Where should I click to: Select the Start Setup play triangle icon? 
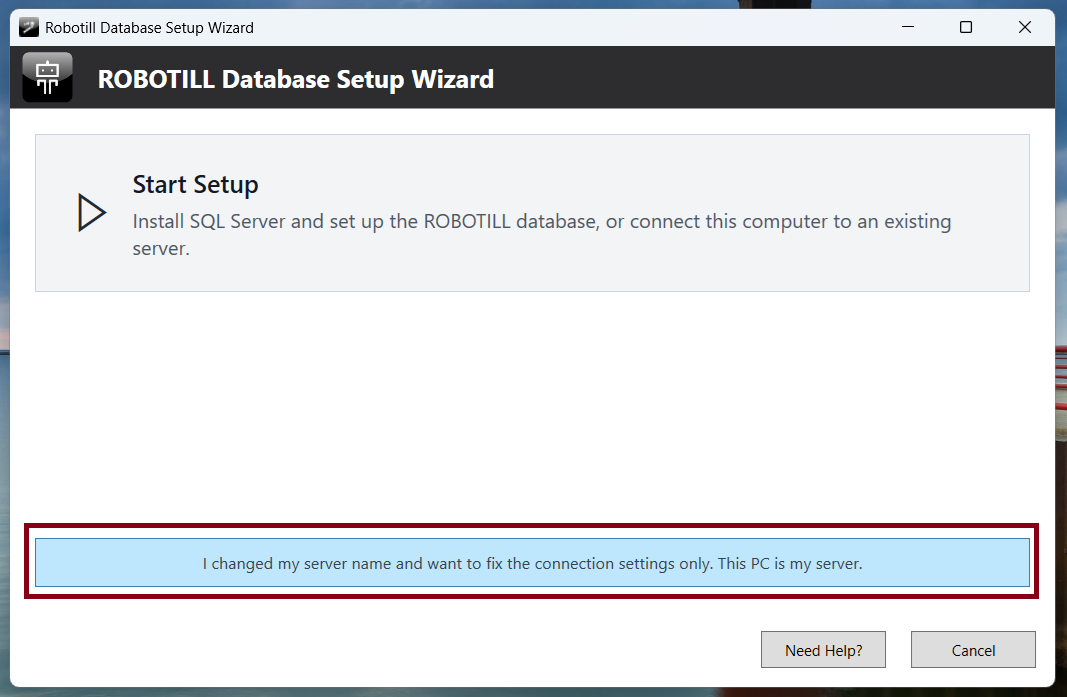point(91,212)
